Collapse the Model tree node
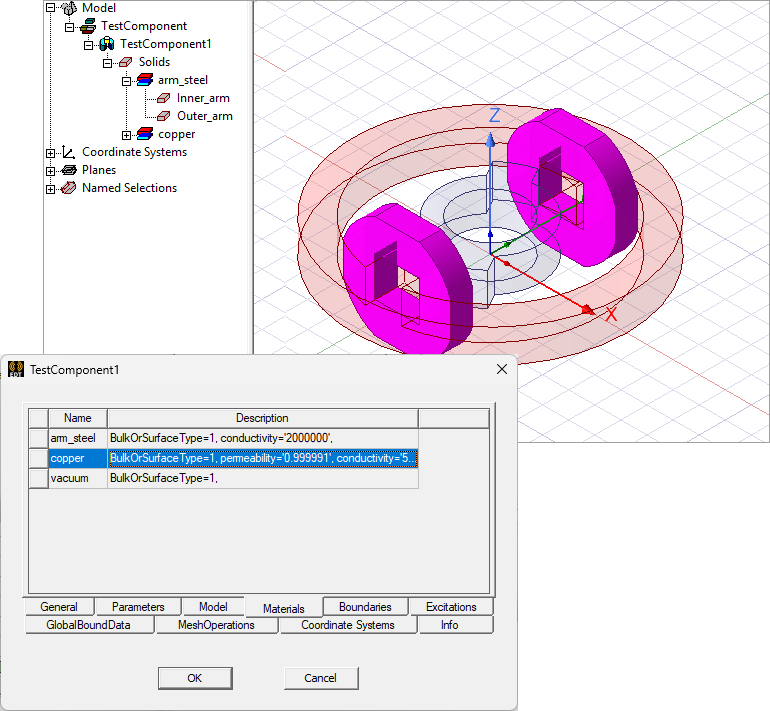Viewport: 770px width, 711px height. [51, 8]
